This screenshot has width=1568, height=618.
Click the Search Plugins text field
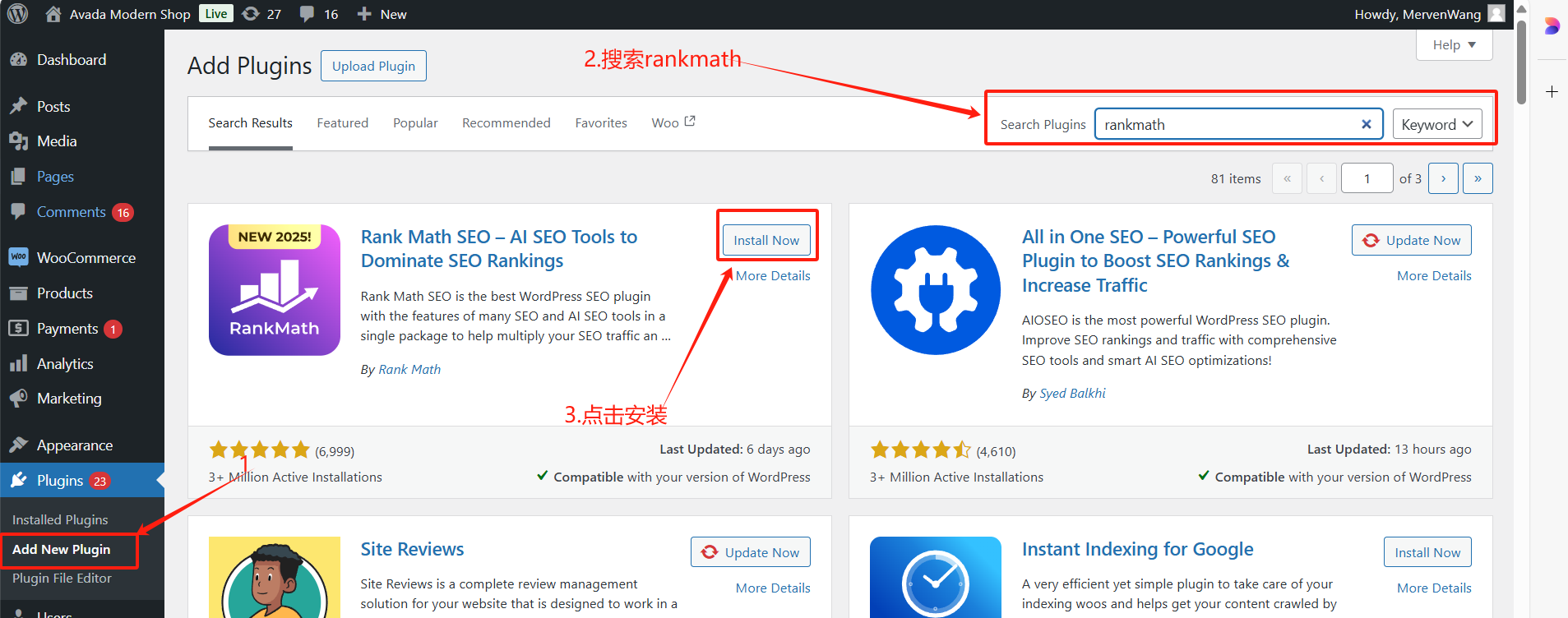[x=1238, y=124]
